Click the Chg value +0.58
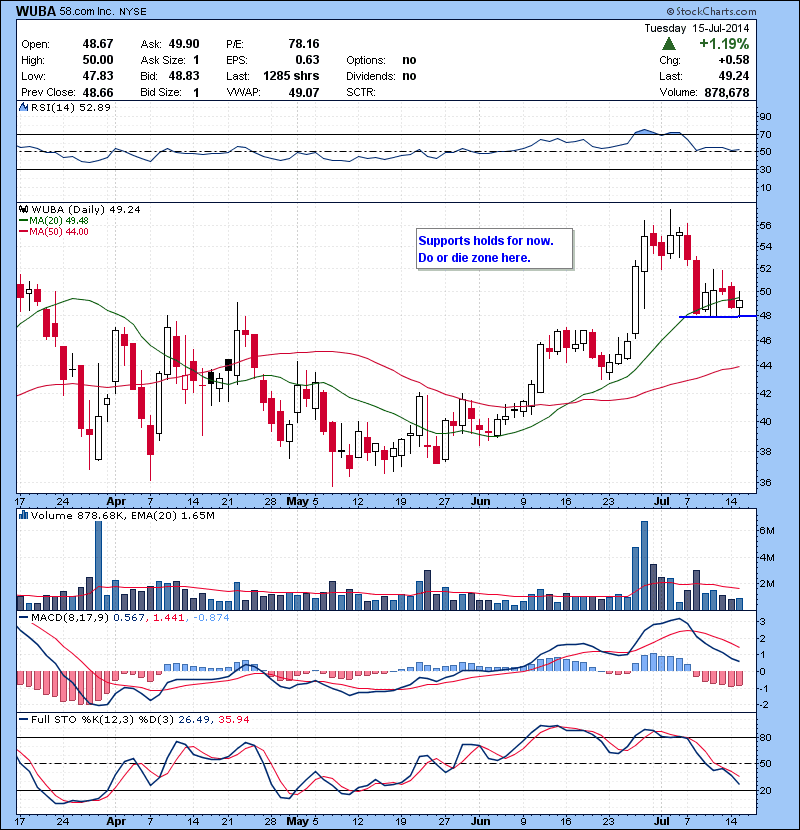 pyautogui.click(x=734, y=60)
